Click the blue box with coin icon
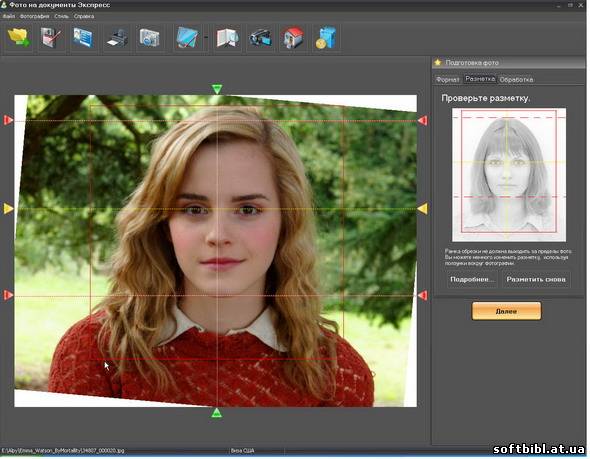 (326, 38)
